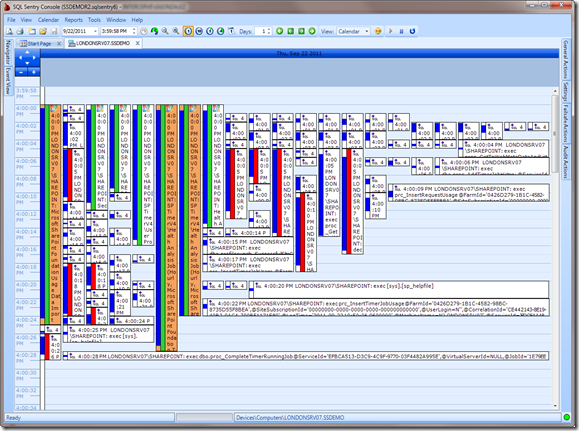Click the calendar vertical scrollbar thumb
The width and height of the screenshot is (579, 431).
coord(555,135)
